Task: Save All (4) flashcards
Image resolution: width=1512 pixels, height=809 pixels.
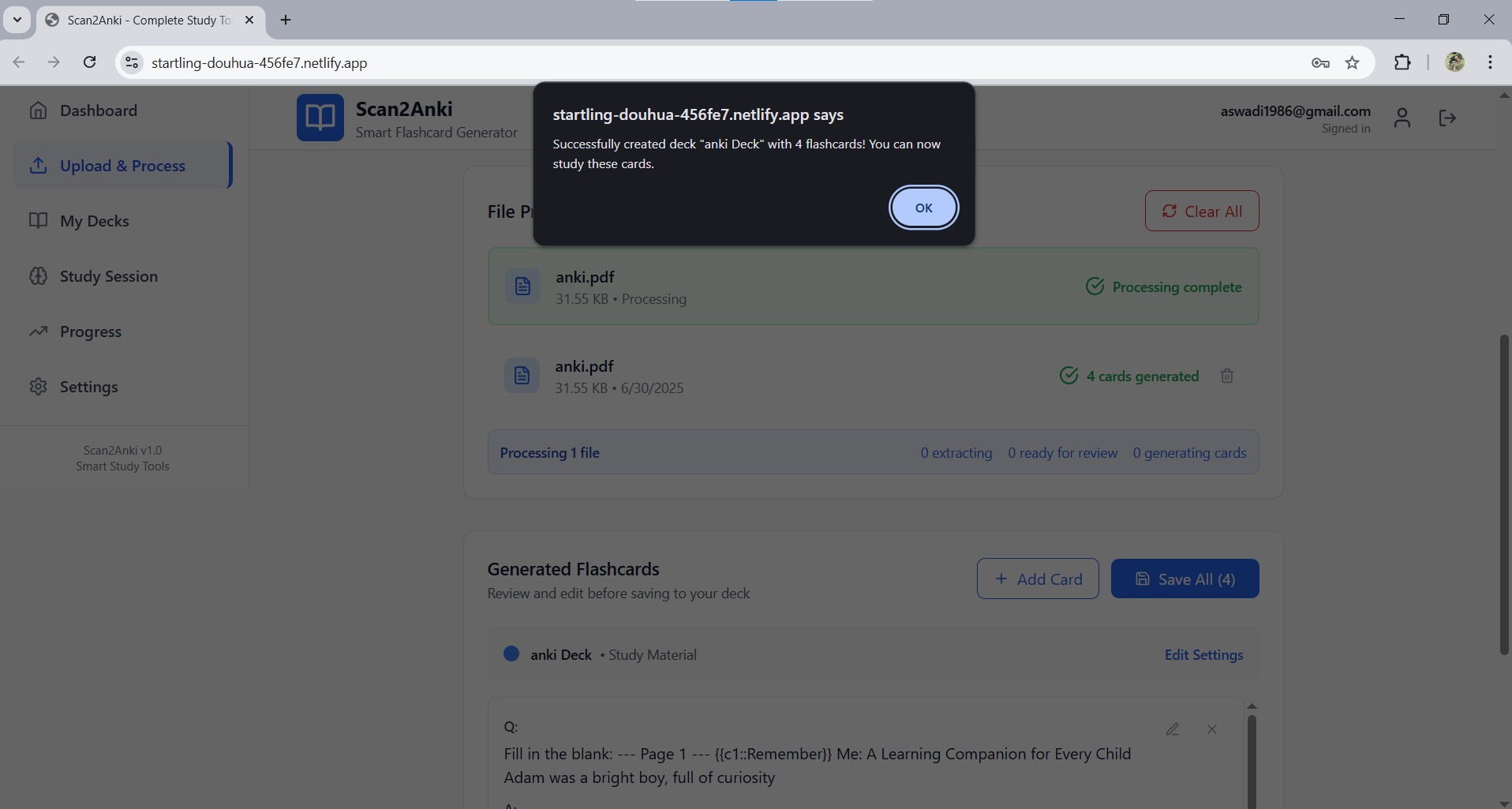Action: click(1185, 579)
